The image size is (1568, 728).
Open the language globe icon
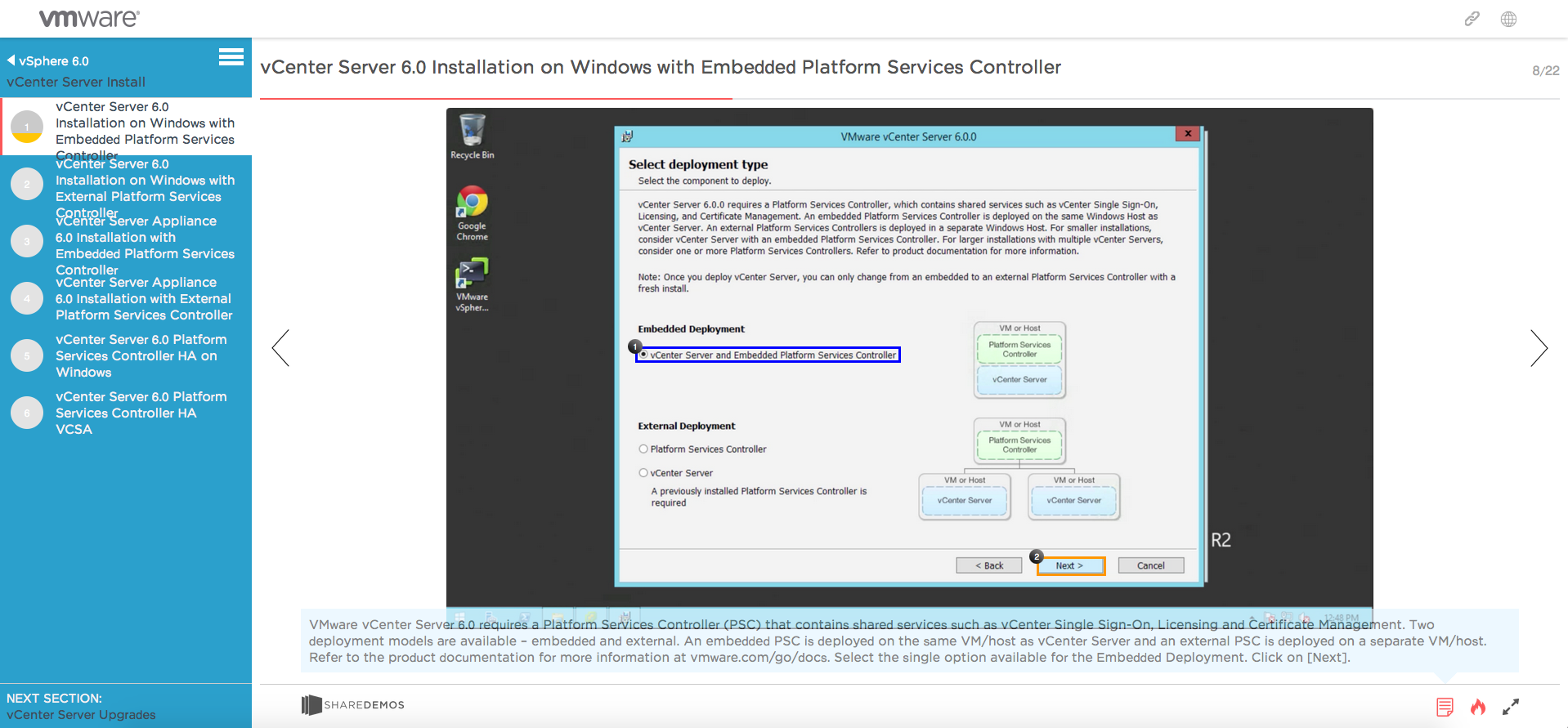click(x=1508, y=19)
